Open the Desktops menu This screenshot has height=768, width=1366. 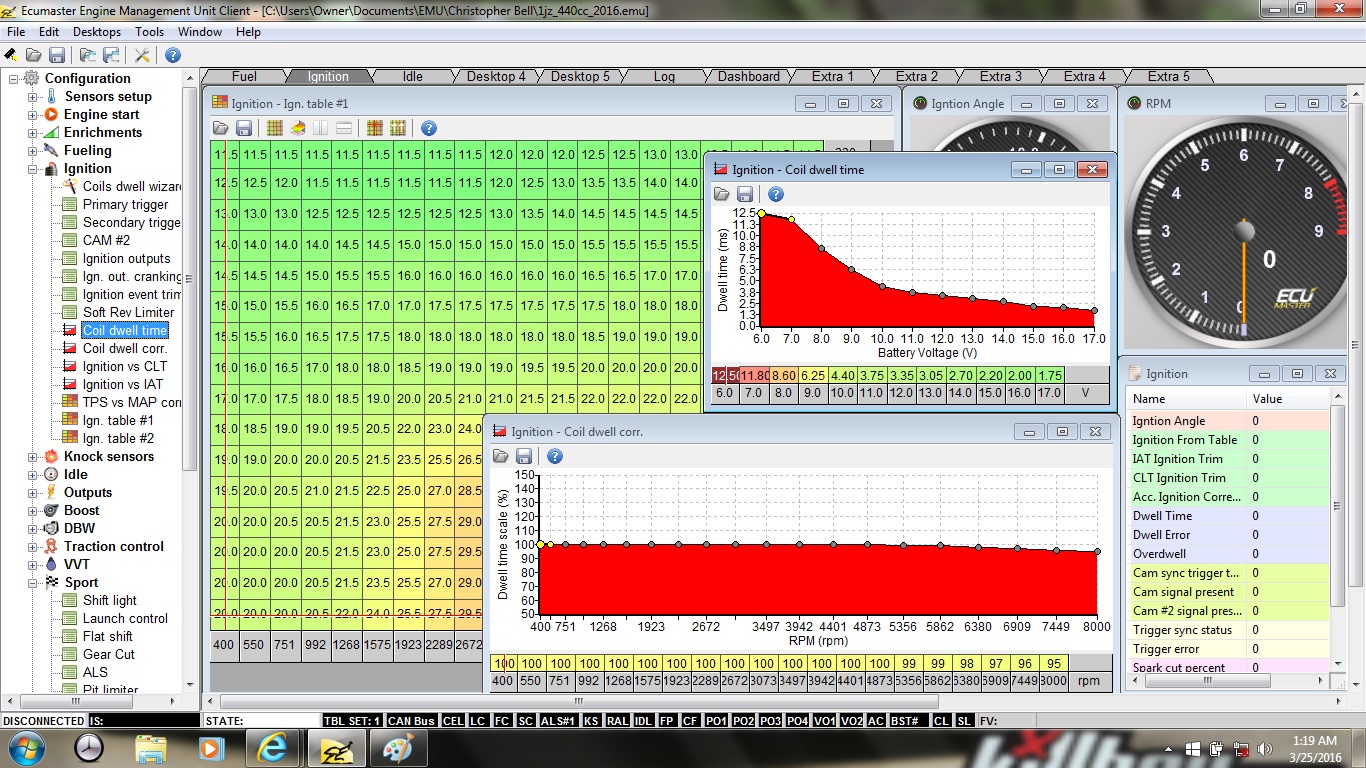point(96,32)
